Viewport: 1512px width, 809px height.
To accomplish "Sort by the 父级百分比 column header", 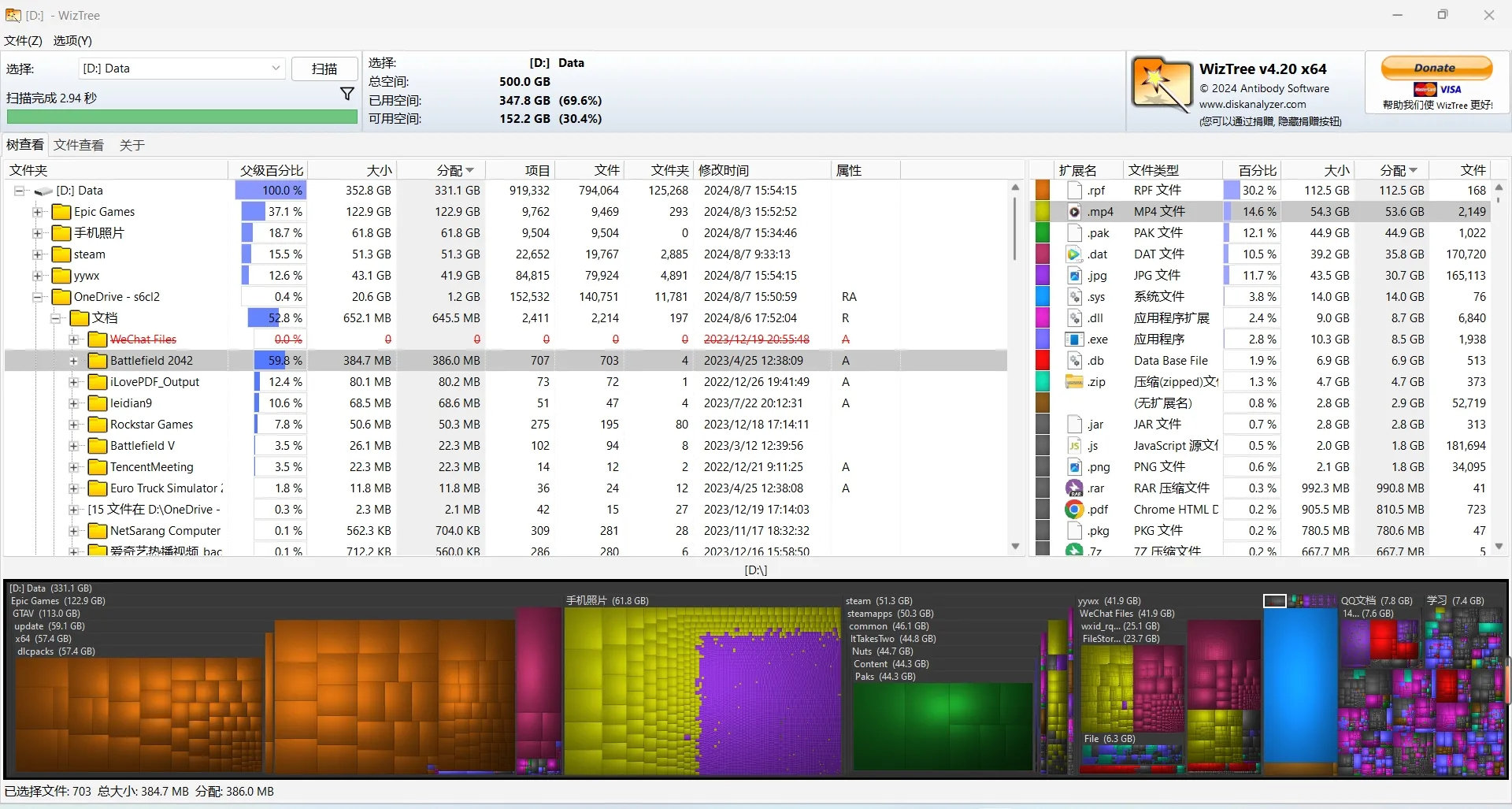I will (271, 170).
